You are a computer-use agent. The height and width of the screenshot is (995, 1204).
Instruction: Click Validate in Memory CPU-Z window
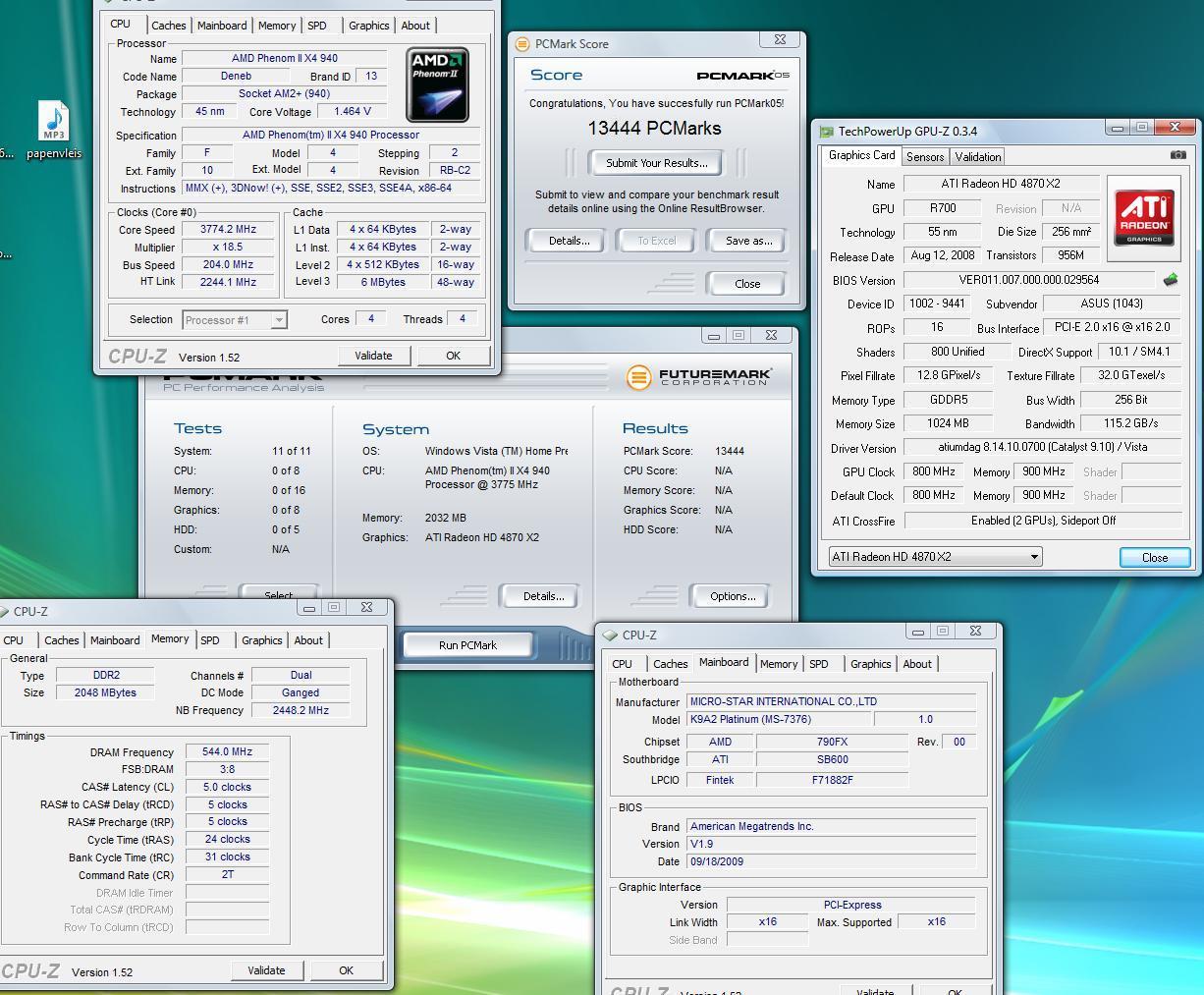click(266, 970)
